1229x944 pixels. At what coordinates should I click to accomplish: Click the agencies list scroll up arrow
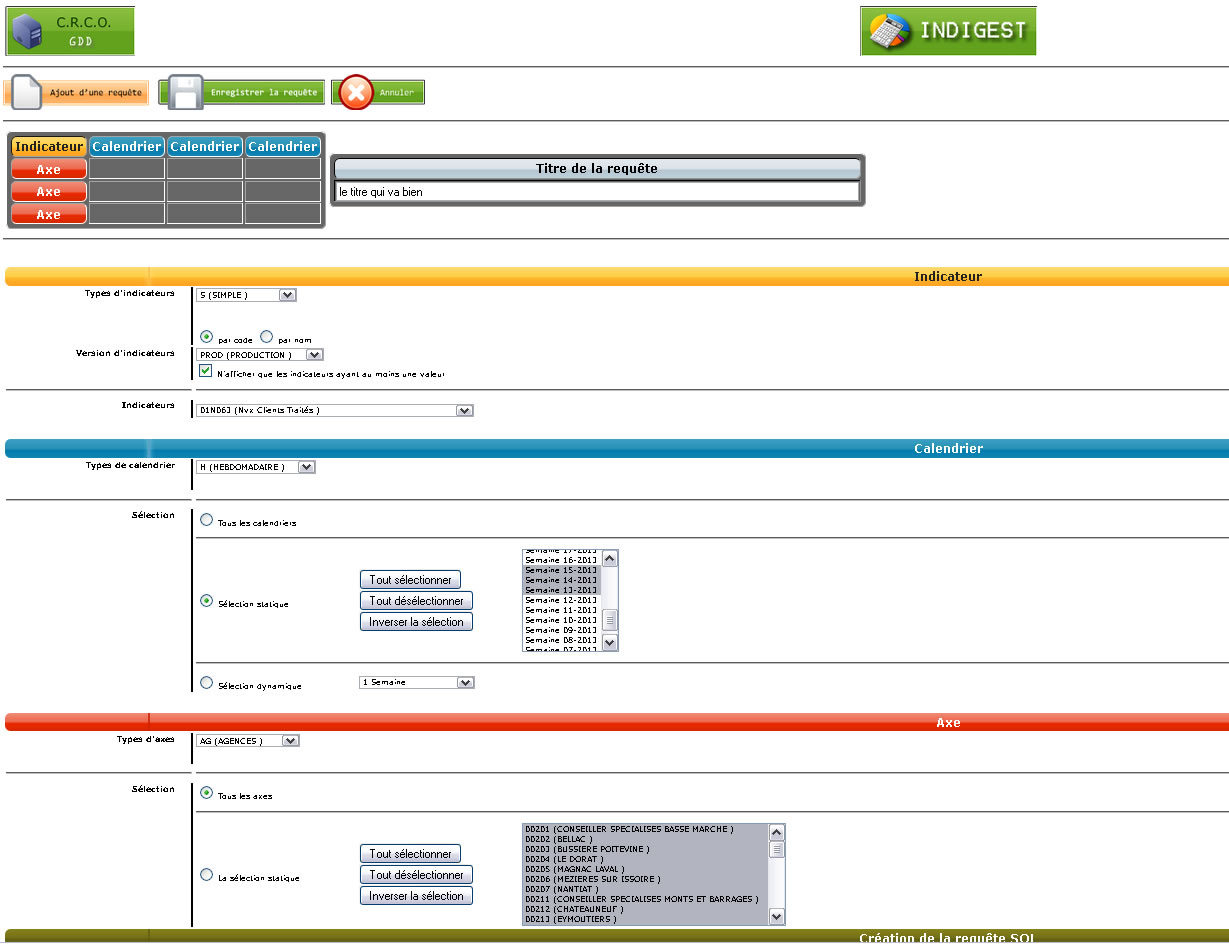[777, 832]
